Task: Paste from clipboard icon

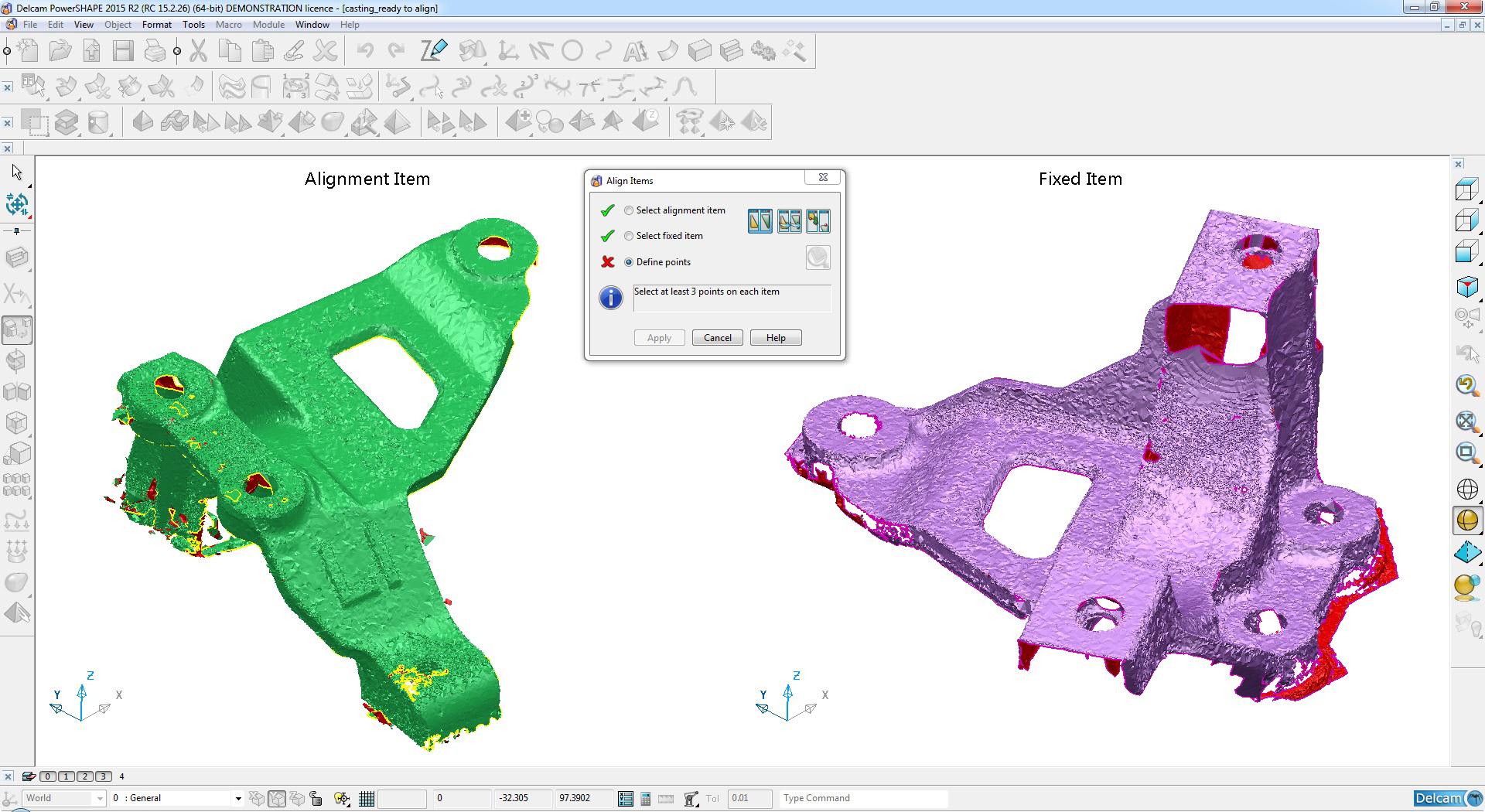Action: coord(262,52)
